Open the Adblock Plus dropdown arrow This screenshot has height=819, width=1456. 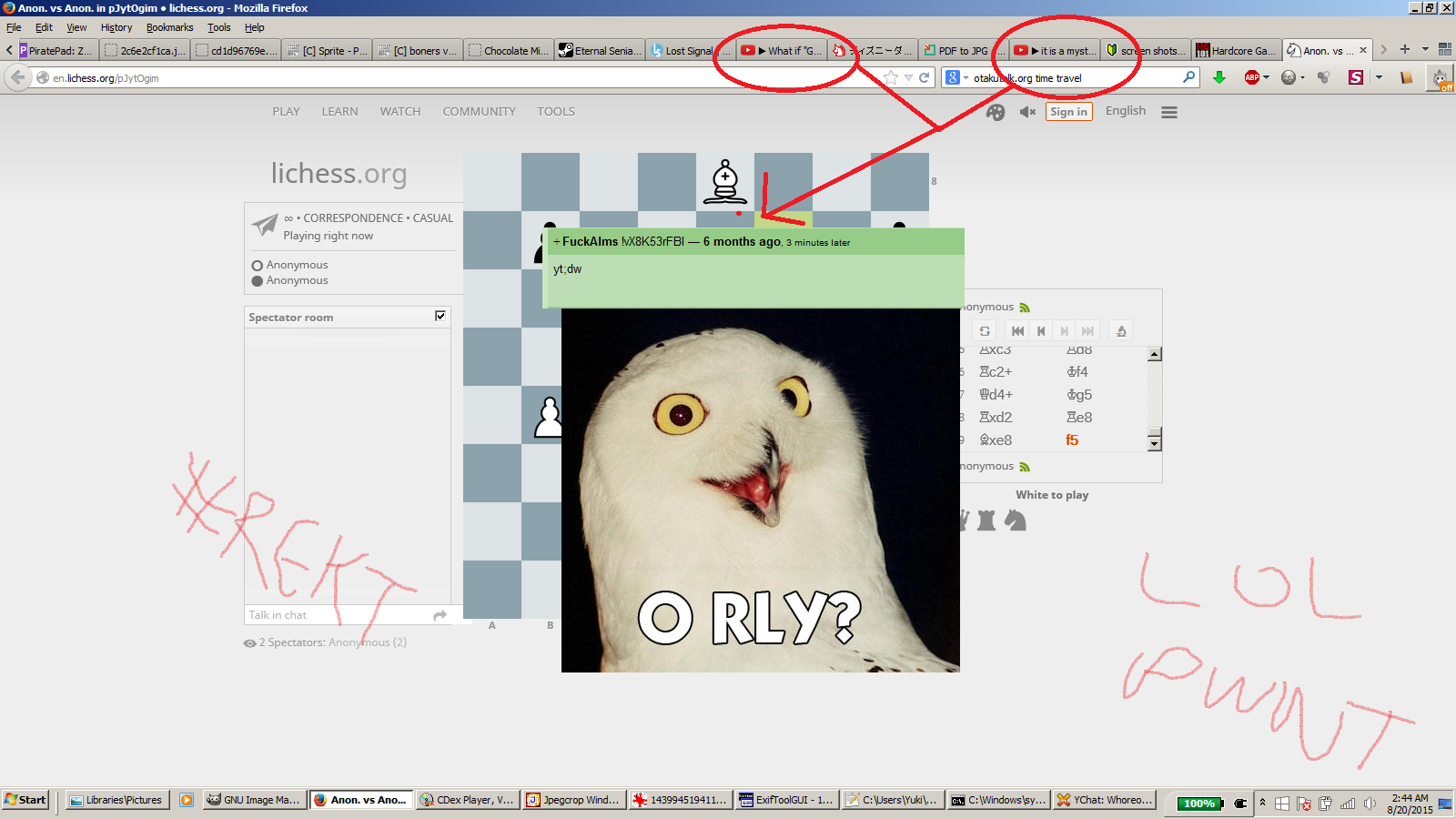1268,77
